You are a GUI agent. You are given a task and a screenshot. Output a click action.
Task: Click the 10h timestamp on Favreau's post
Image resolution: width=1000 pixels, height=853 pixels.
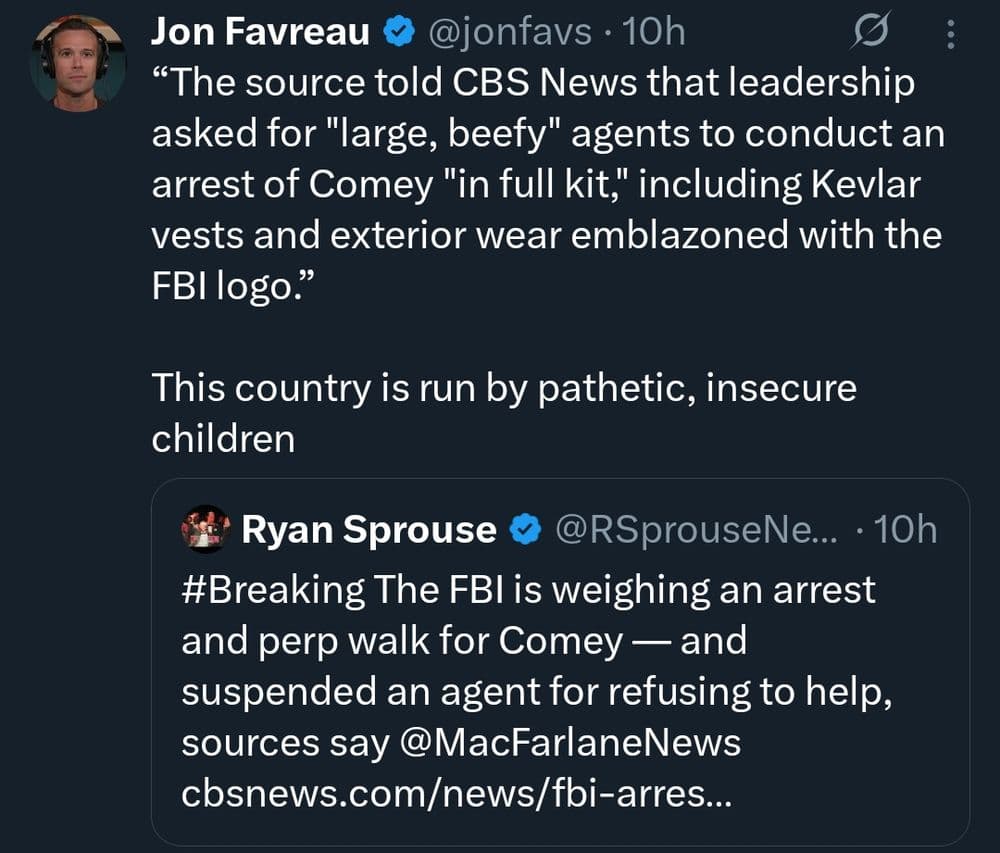654,33
